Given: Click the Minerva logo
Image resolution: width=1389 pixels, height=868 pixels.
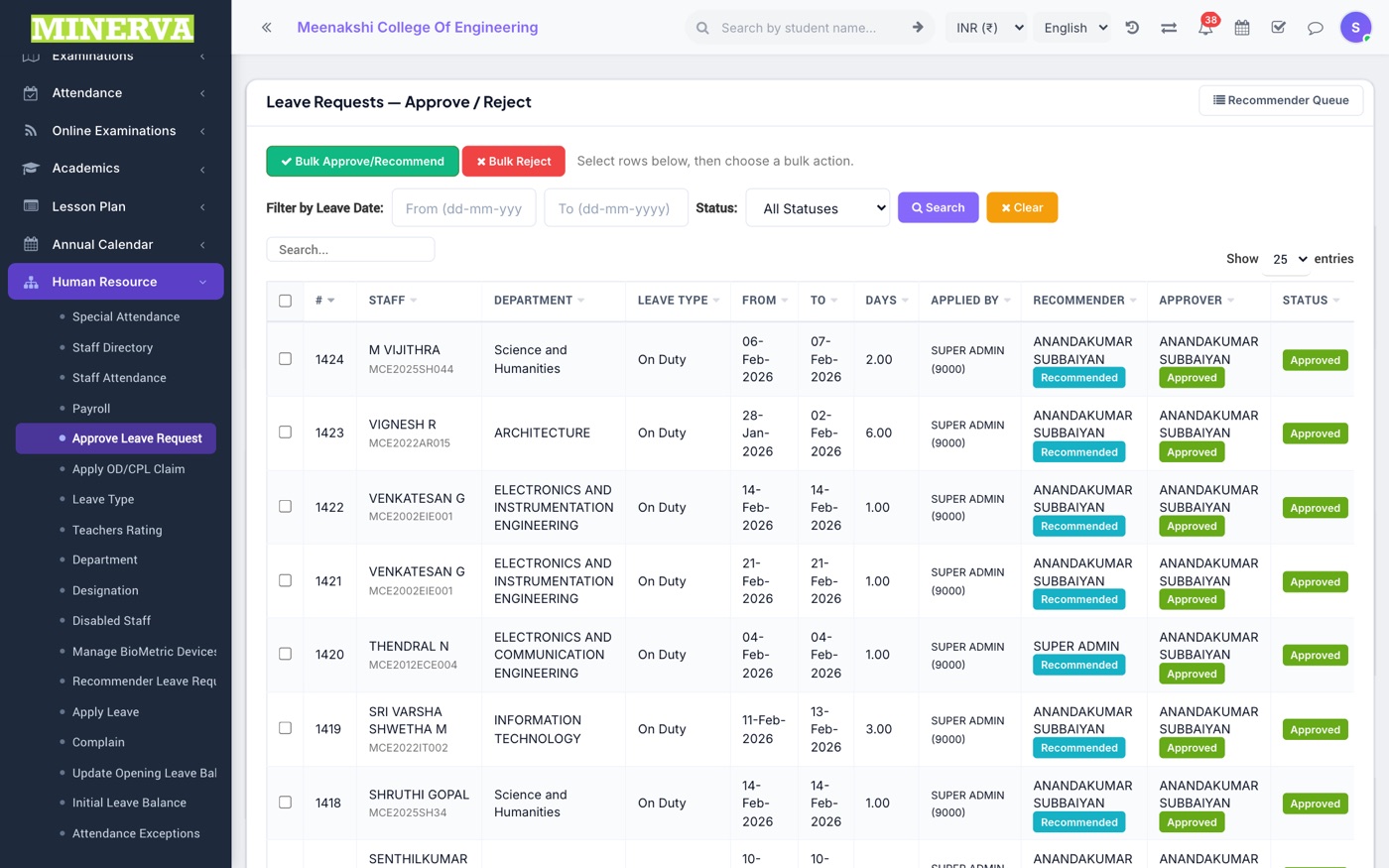Looking at the screenshot, I should [112, 29].
